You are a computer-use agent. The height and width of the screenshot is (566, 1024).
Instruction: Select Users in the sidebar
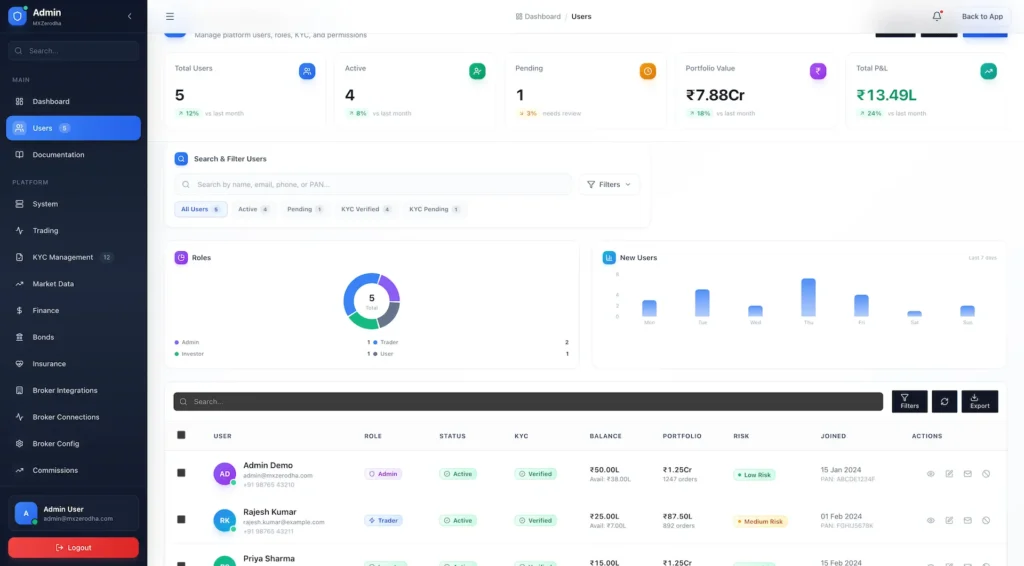73,128
